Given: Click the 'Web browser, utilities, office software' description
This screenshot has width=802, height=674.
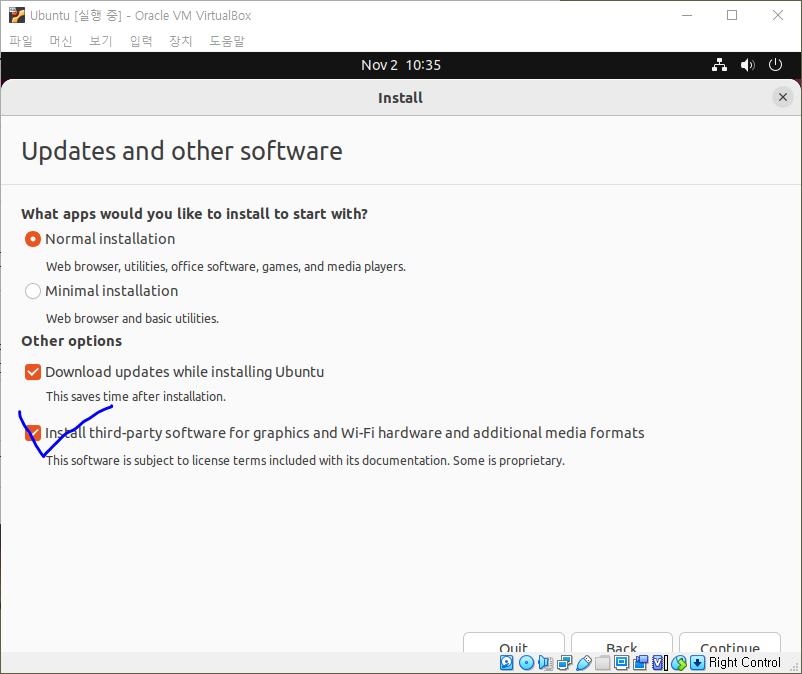Looking at the screenshot, I should tap(226, 266).
